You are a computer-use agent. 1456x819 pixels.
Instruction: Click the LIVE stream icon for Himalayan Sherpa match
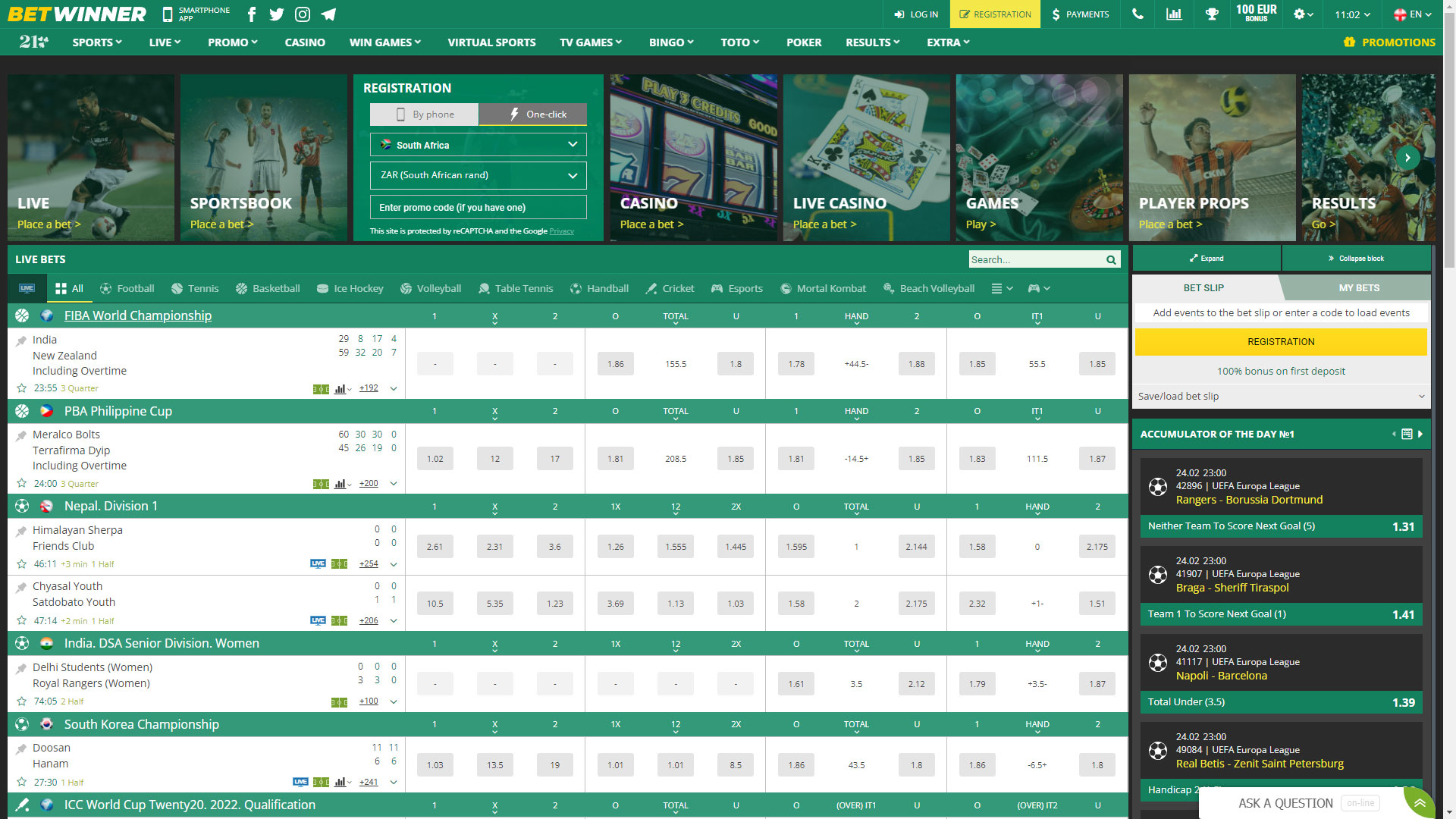point(318,564)
